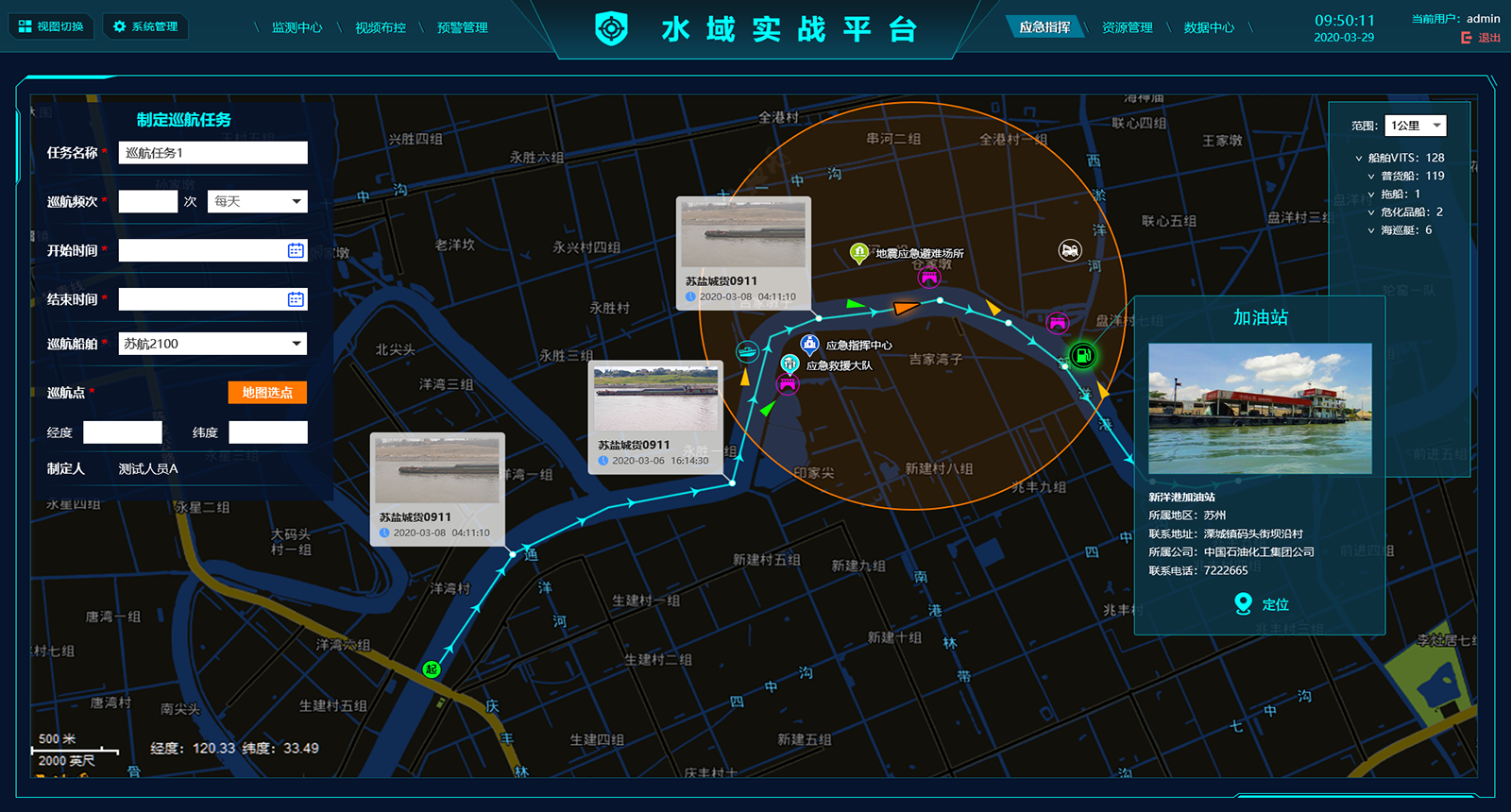This screenshot has height=812, width=1511.
Task: Click the 系统管理 gear button
Action: pyautogui.click(x=145, y=26)
